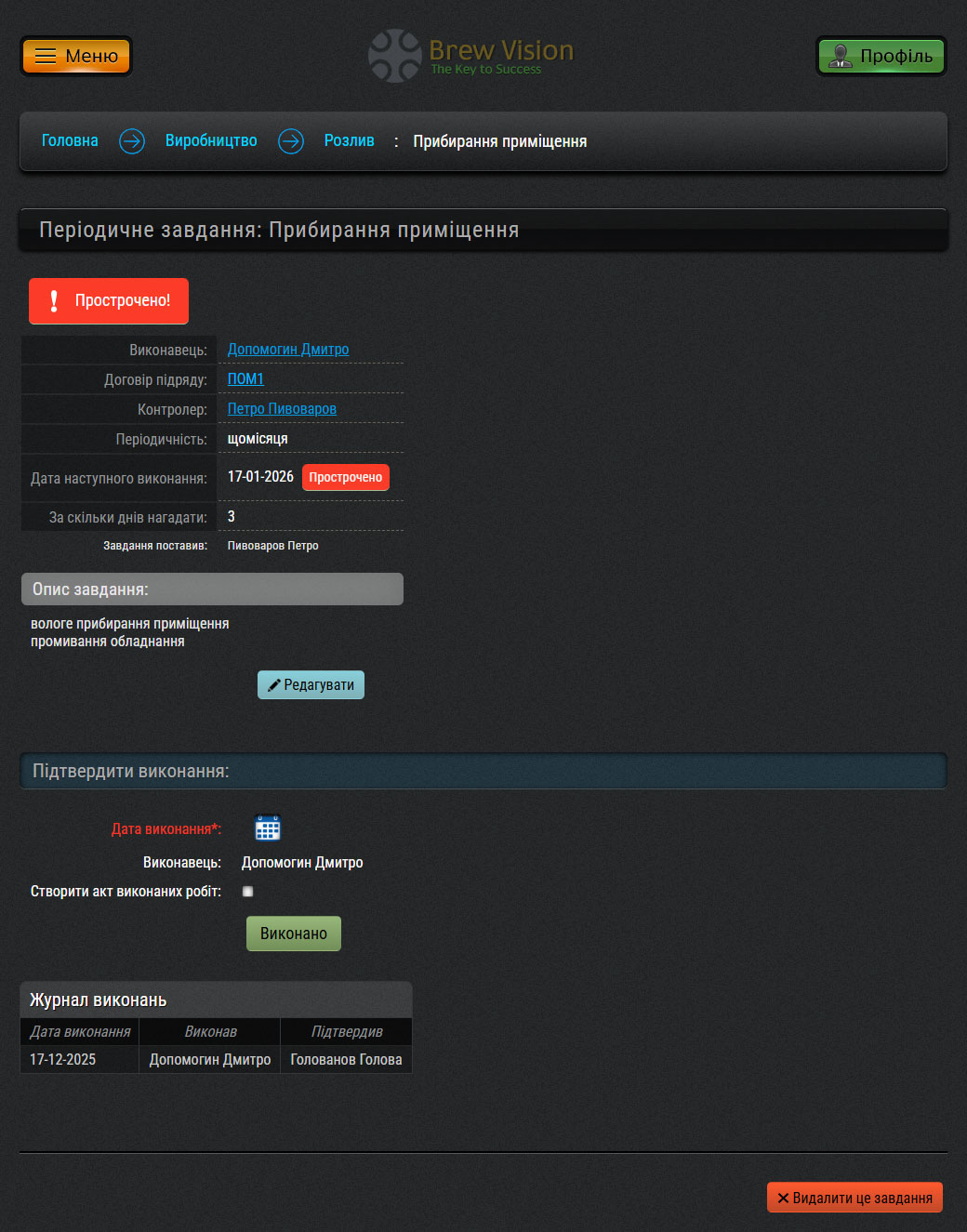Delete task via Видалити це завдання
Image resolution: width=967 pixels, height=1232 pixels.
click(x=854, y=1198)
